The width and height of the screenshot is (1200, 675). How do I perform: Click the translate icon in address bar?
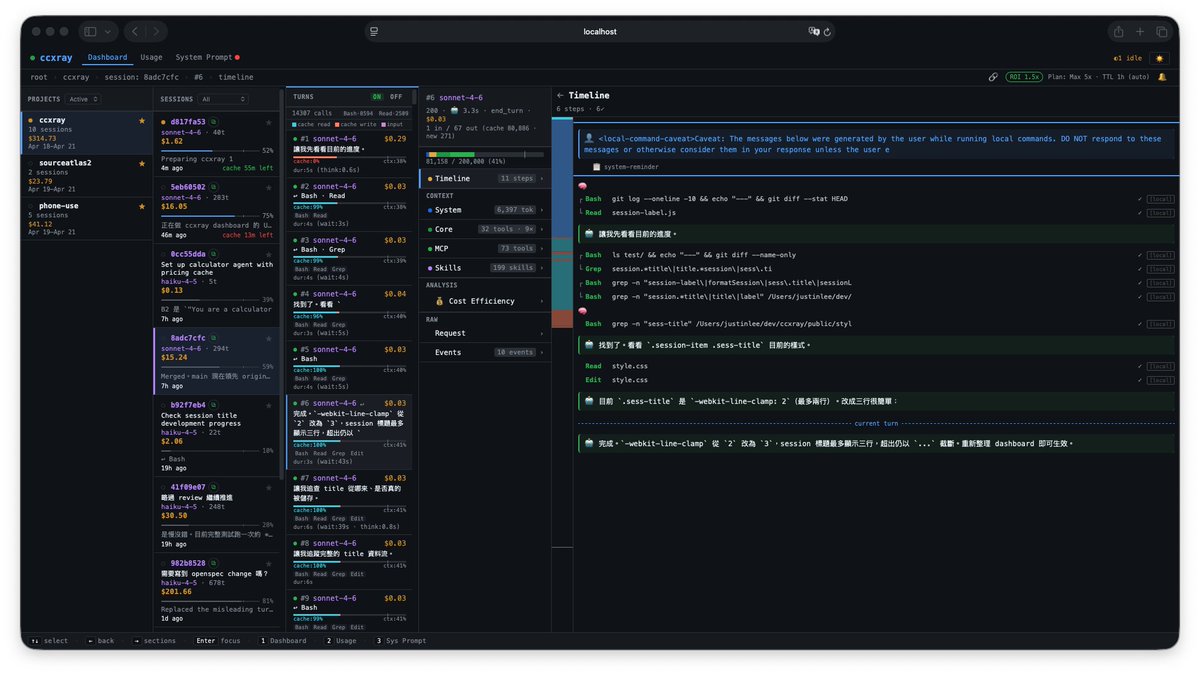point(814,32)
